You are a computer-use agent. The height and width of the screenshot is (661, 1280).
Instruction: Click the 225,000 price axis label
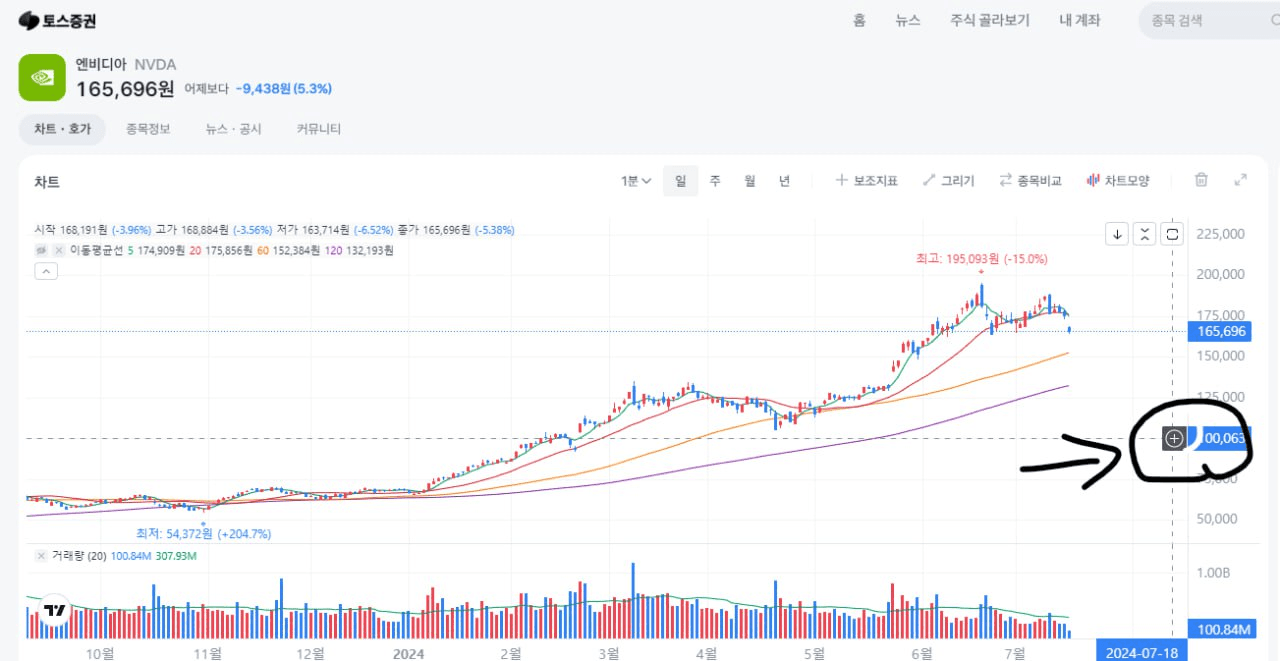point(1221,234)
